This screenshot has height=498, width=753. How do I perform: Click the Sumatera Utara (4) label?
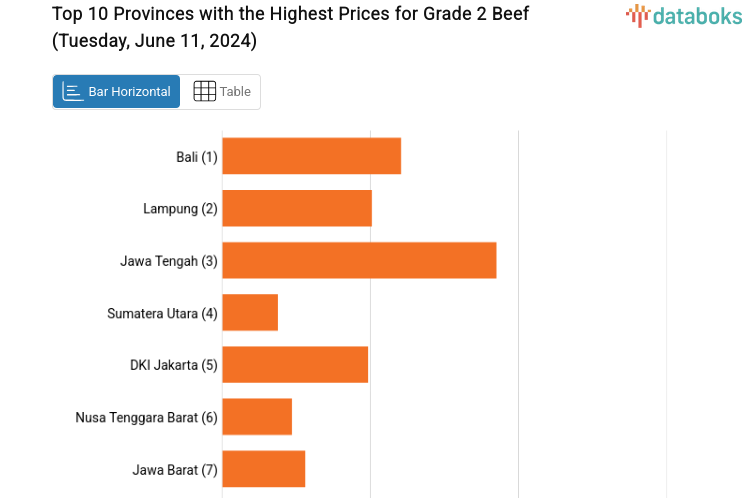(162, 313)
